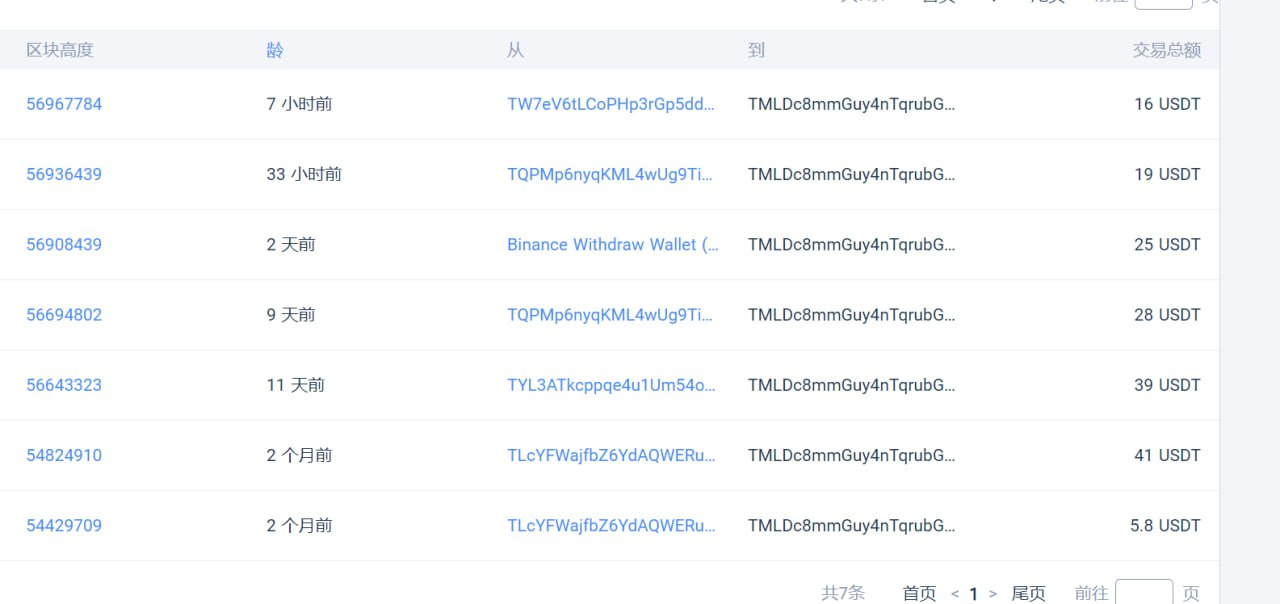The height and width of the screenshot is (604, 1280).
Task: Open block 56967784
Action: click(64, 104)
